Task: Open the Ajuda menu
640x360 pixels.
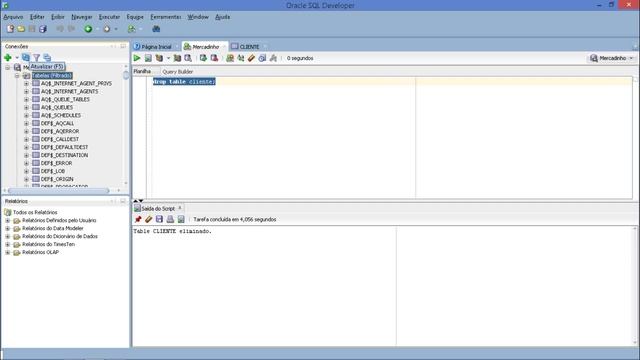Action: 222,17
